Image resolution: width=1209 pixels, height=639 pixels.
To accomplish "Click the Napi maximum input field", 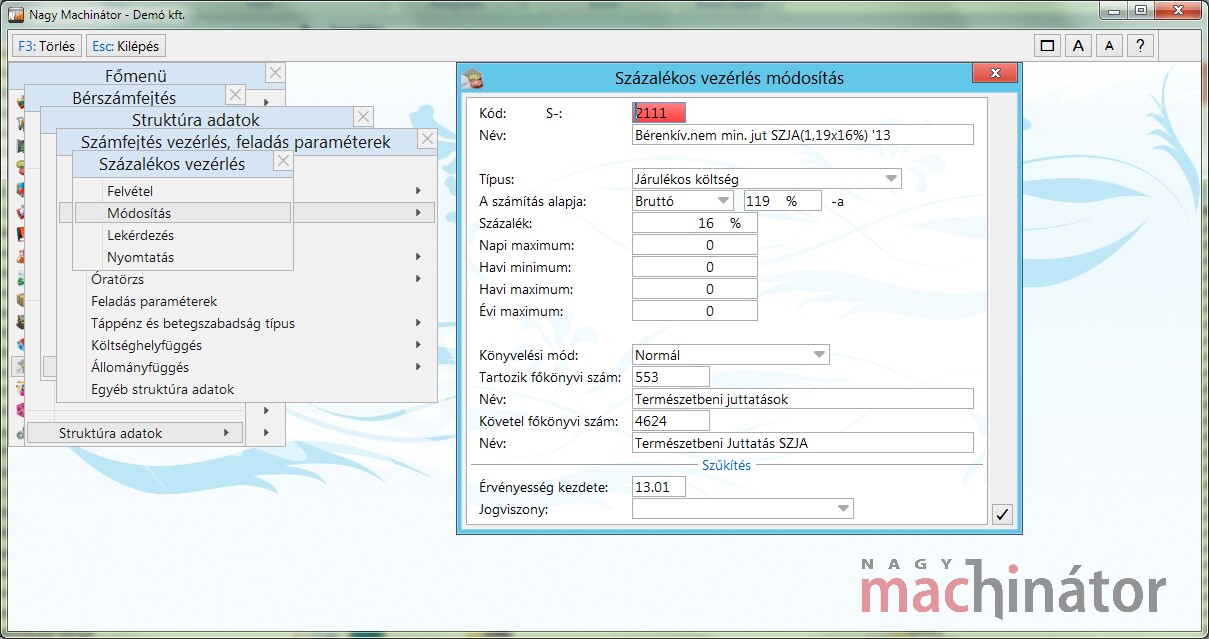I will pyautogui.click(x=694, y=245).
